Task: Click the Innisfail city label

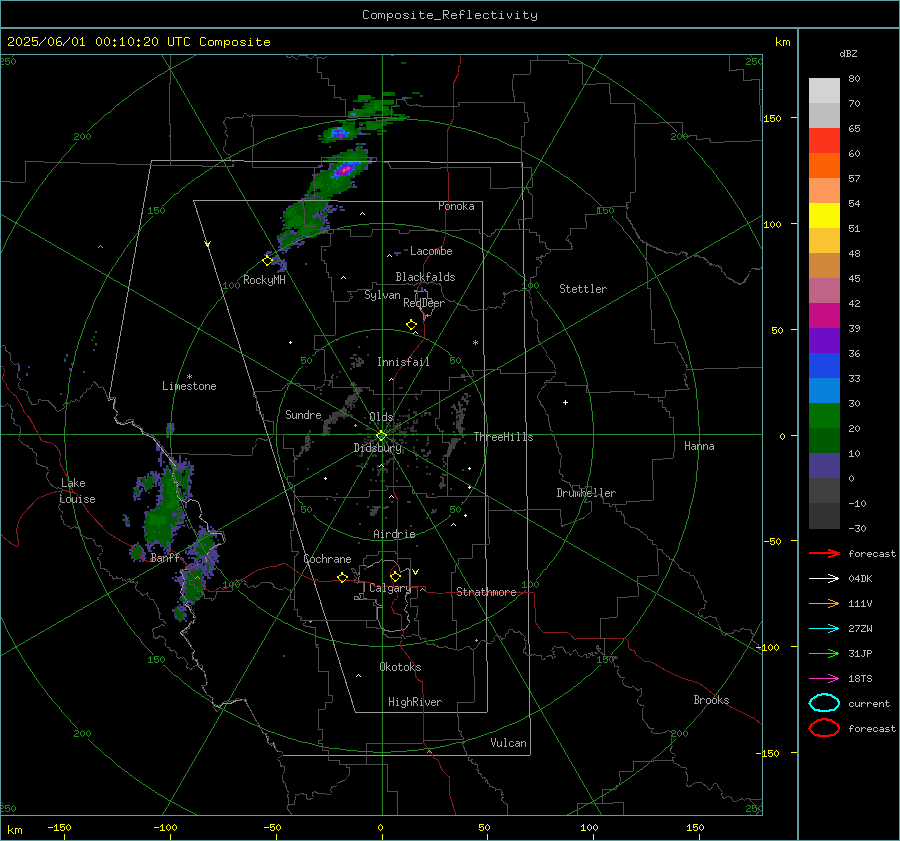Action: coord(403,362)
